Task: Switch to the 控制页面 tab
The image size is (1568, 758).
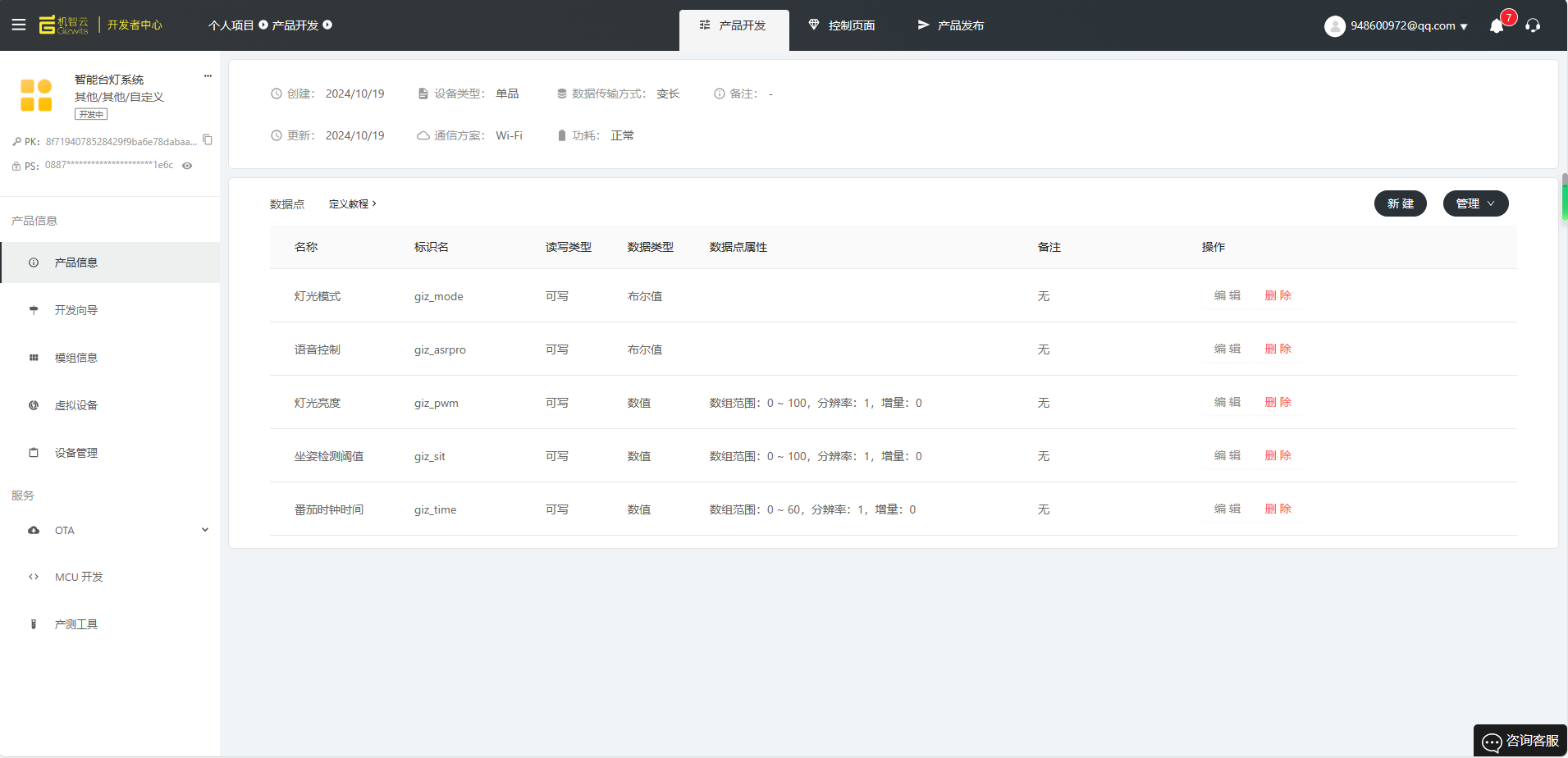Action: [x=842, y=25]
